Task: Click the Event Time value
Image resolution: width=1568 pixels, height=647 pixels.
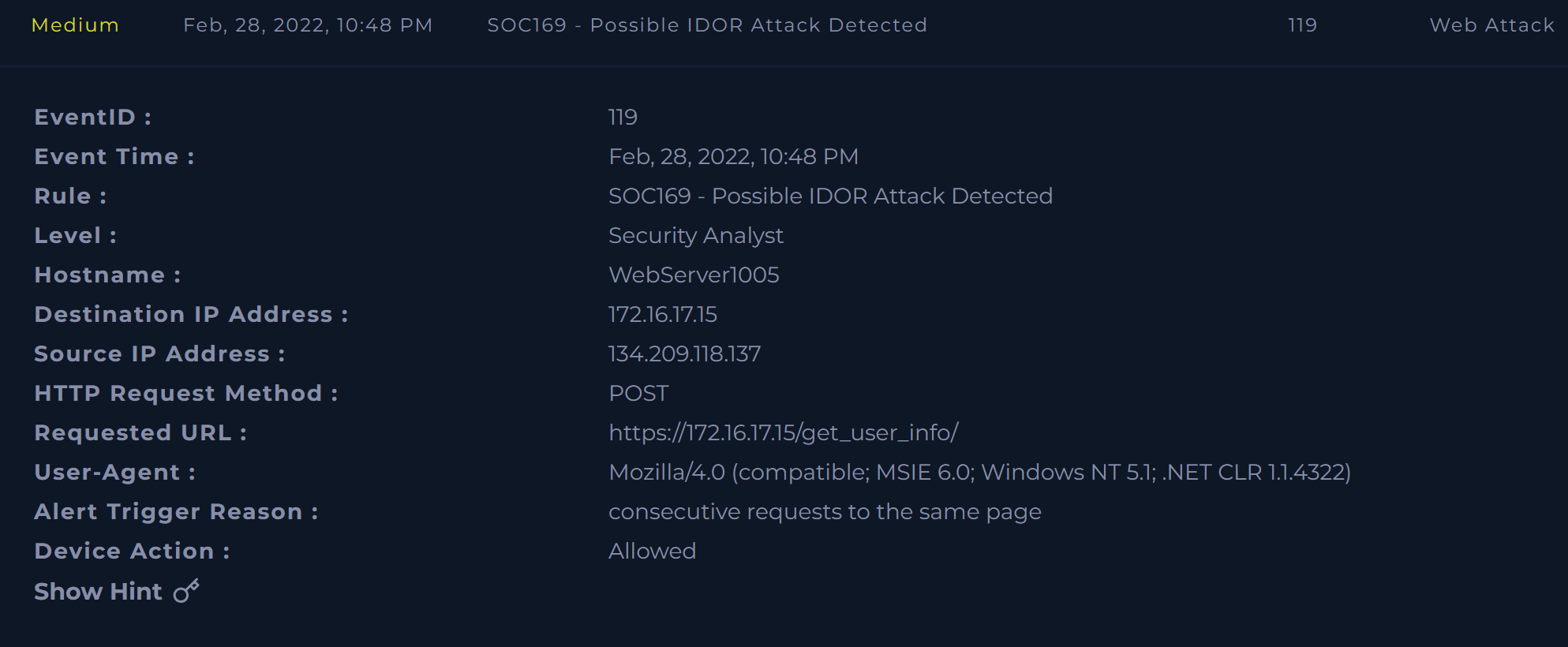Action: coord(733,156)
